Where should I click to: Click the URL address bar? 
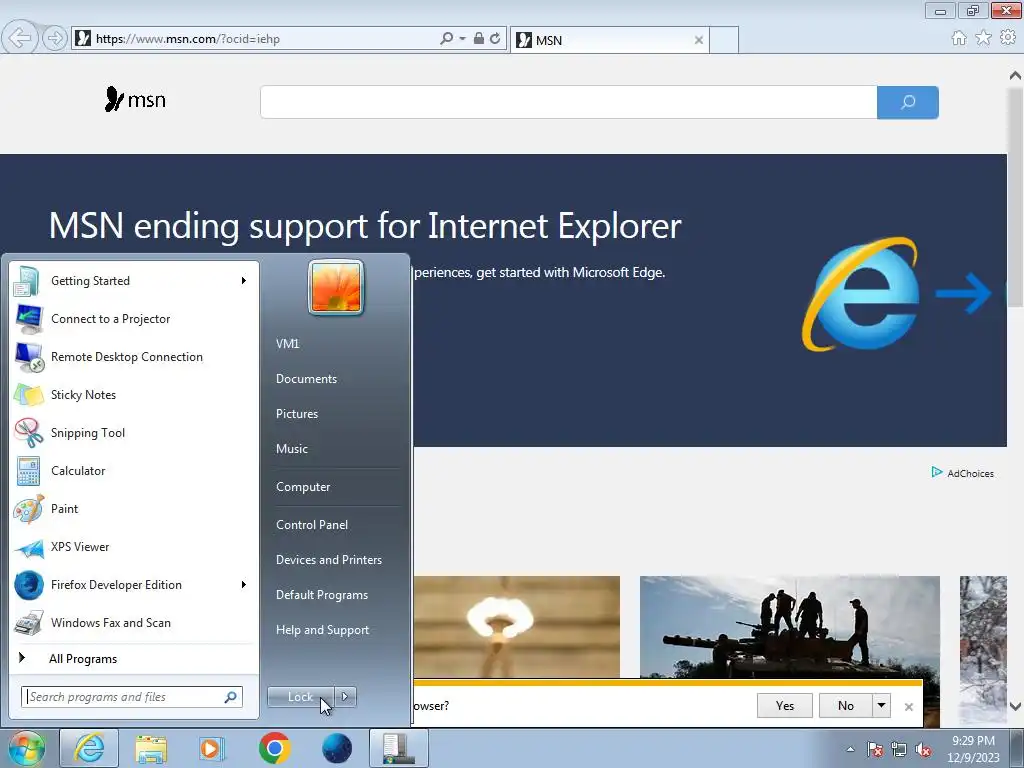pos(255,39)
